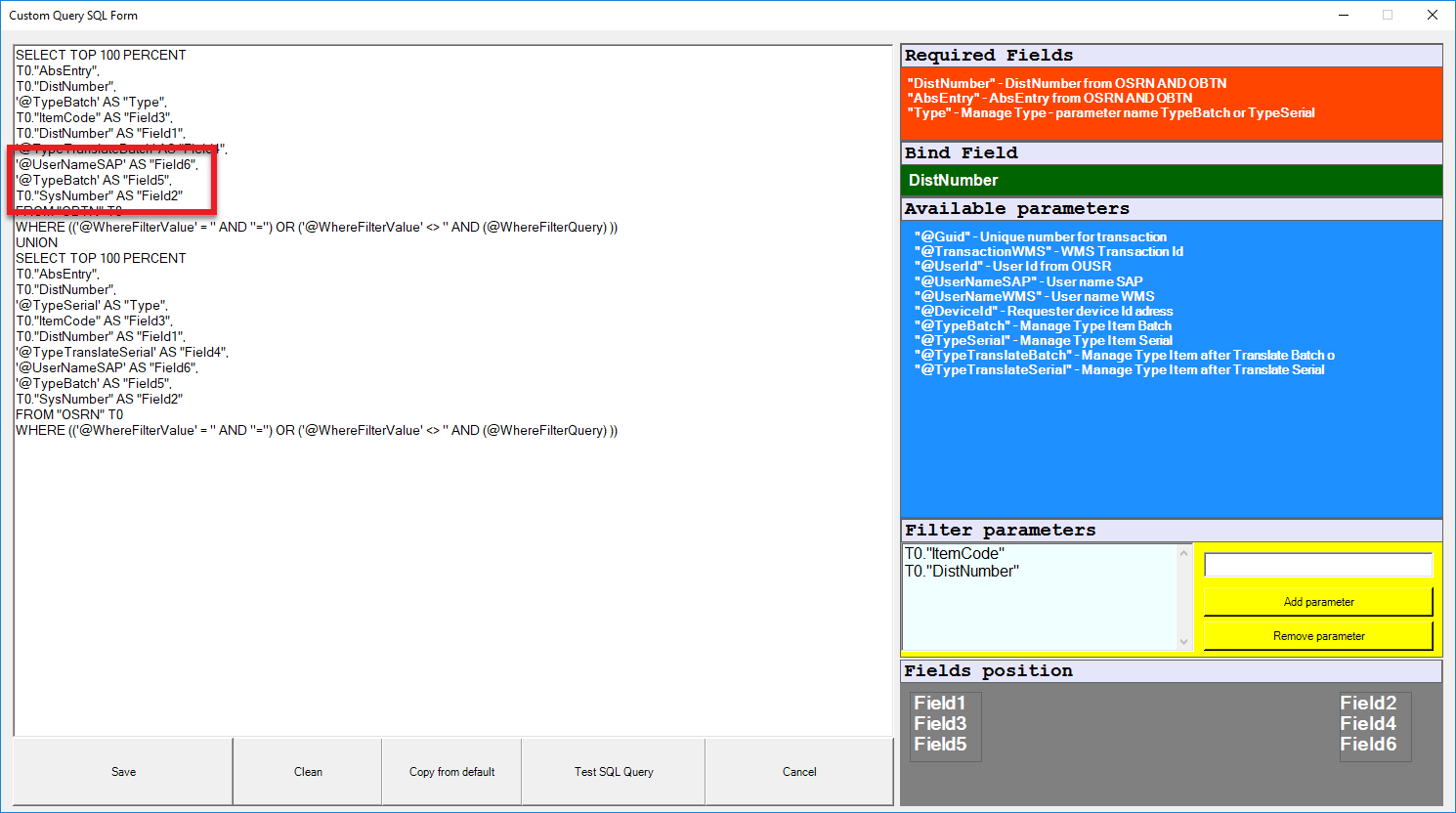
Task: Click the Field1 label in Fields position
Action: (941, 703)
